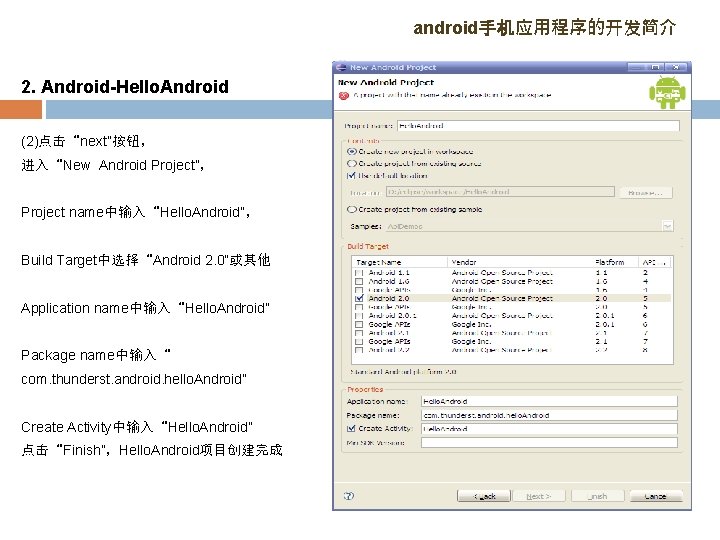Click "Google Inc." vendor in platform 2.0.1 row
This screenshot has height=540, width=720.
point(471,324)
